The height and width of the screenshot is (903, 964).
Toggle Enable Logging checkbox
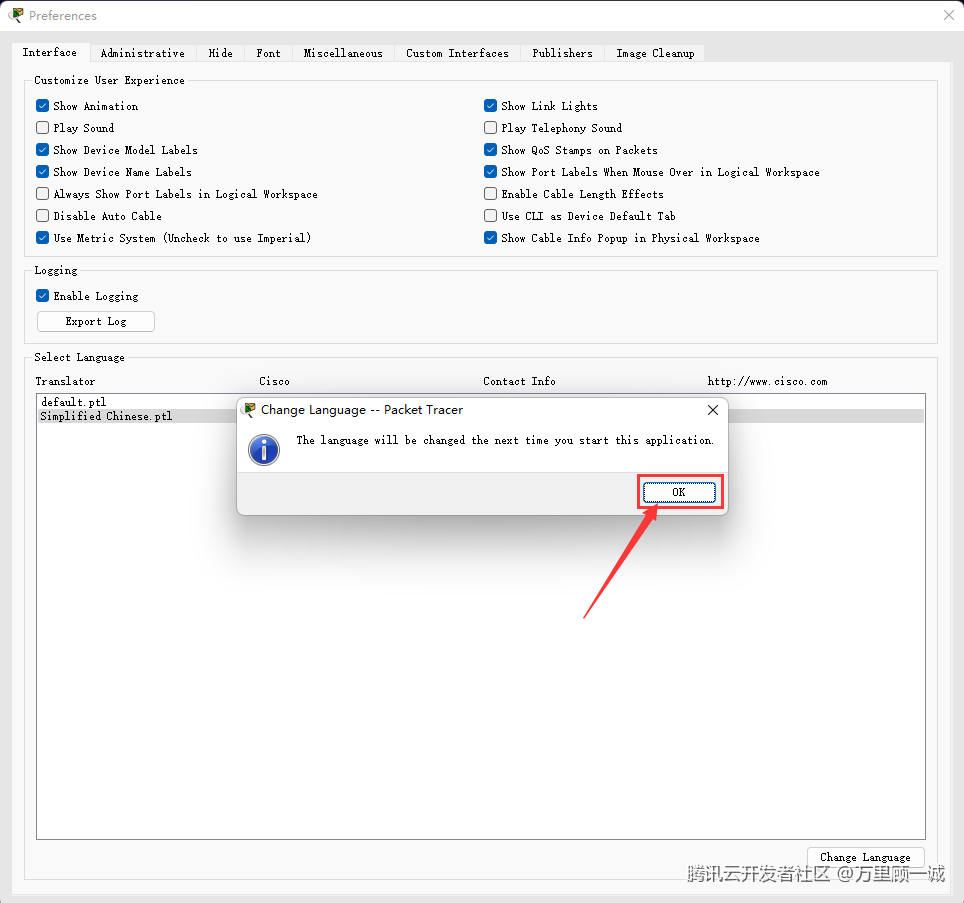coord(42,296)
